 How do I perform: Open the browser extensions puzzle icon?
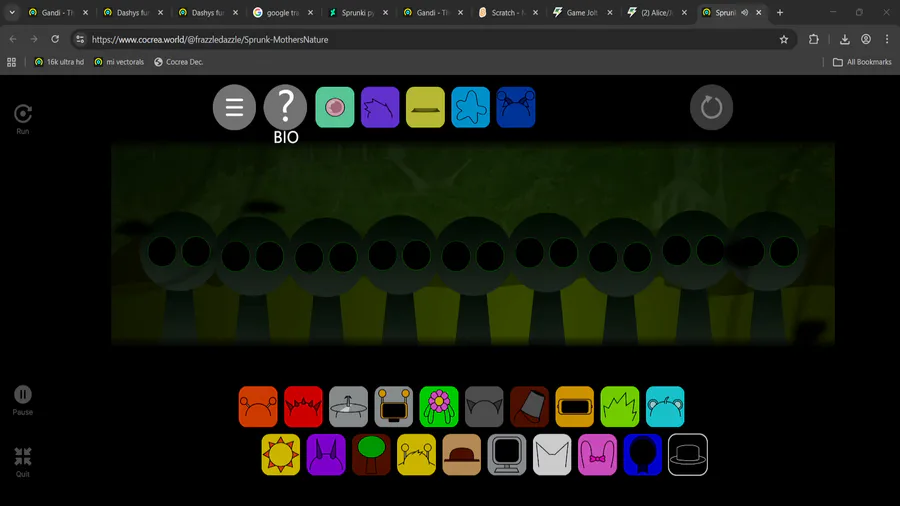(x=814, y=39)
